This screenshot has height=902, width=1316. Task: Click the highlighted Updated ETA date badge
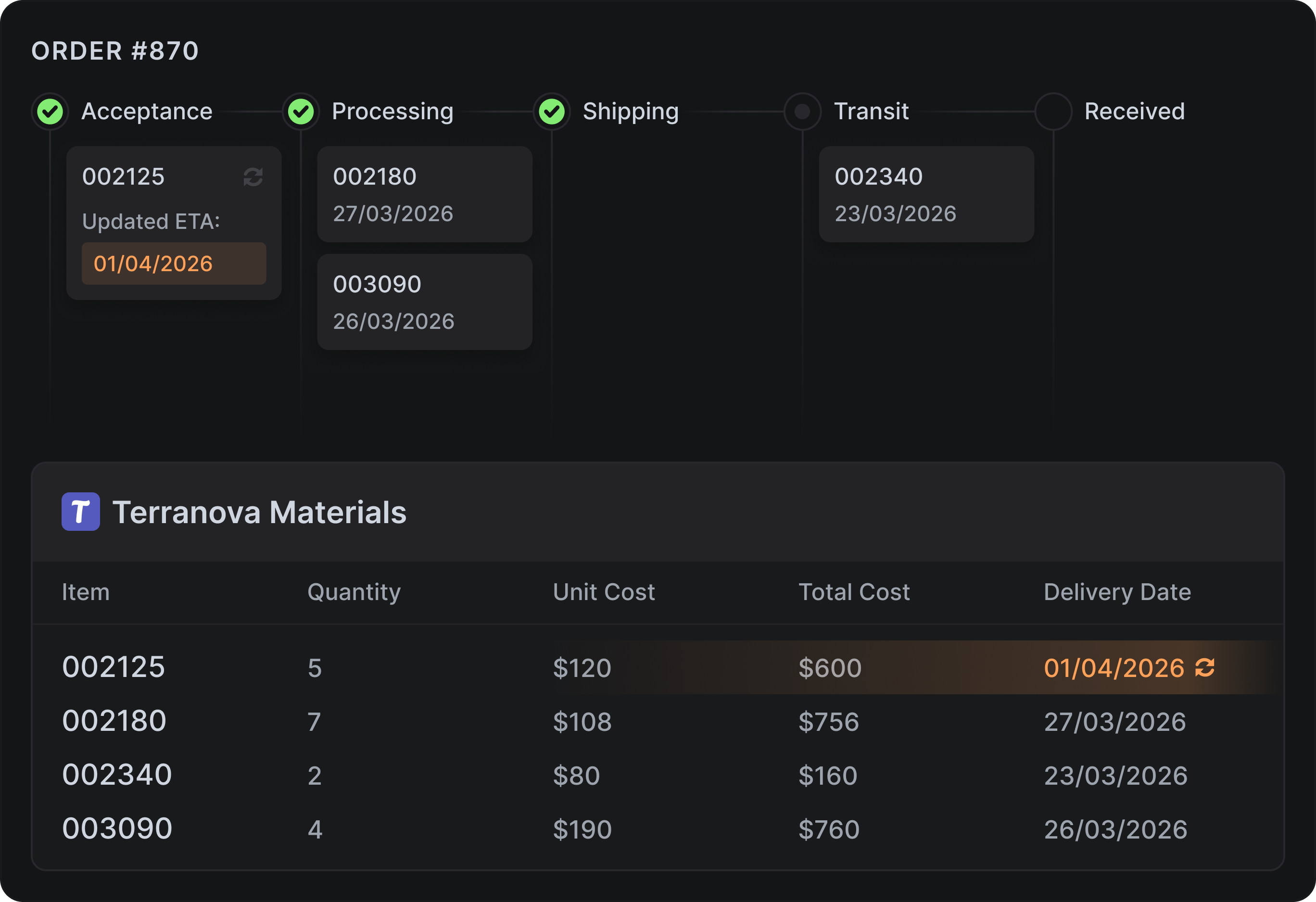[173, 263]
